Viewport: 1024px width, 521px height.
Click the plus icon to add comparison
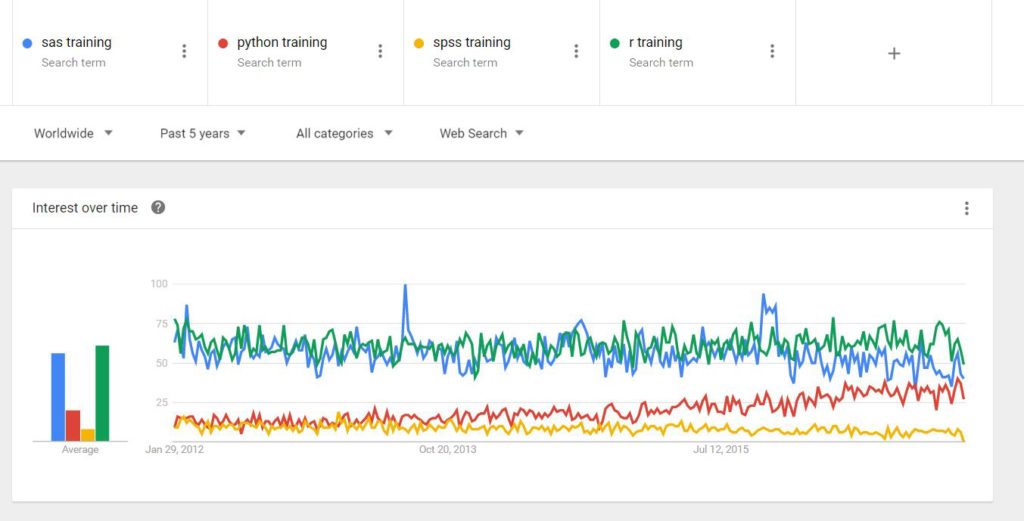[x=894, y=53]
